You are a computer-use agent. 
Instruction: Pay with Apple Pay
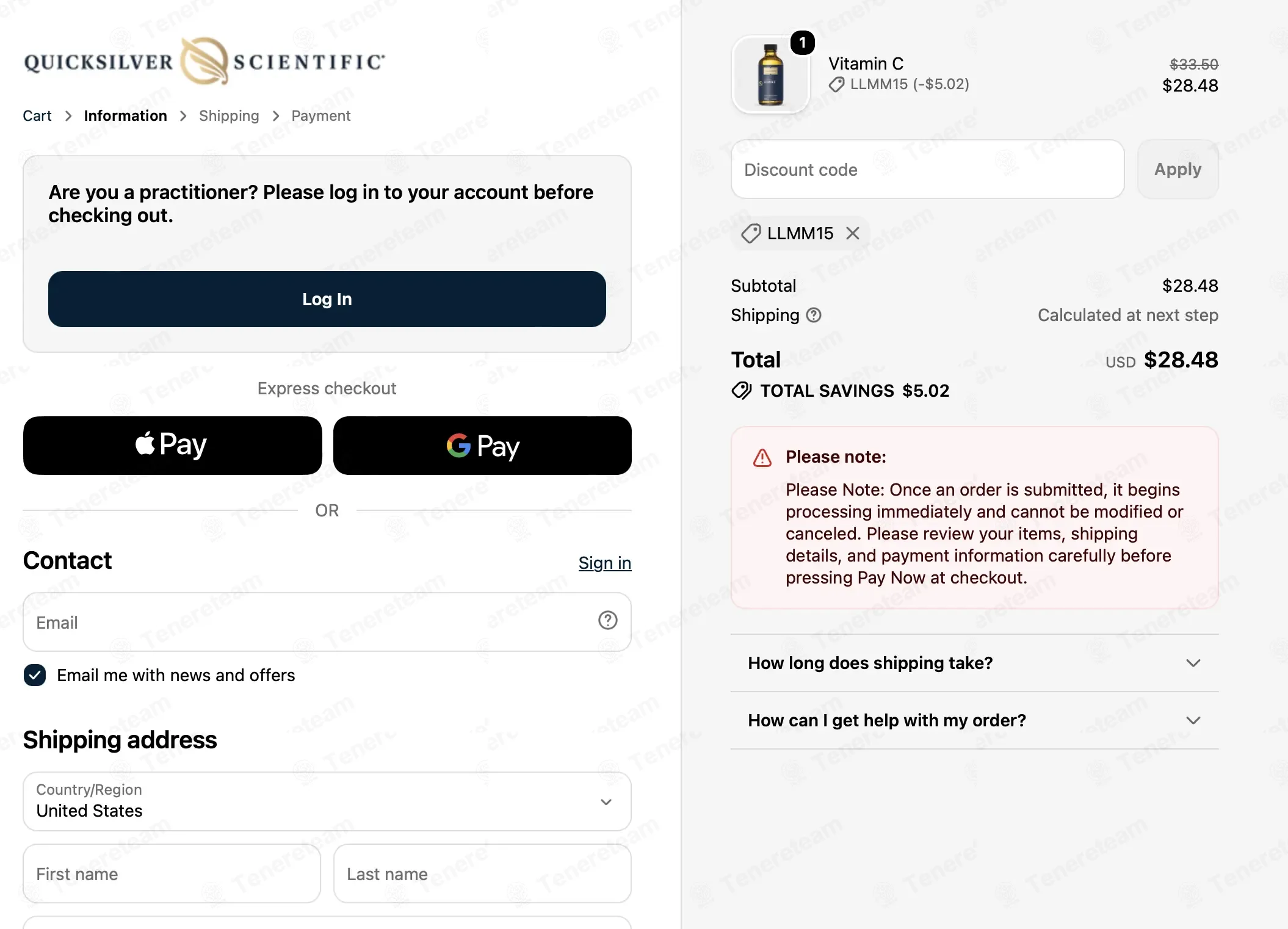(x=172, y=445)
